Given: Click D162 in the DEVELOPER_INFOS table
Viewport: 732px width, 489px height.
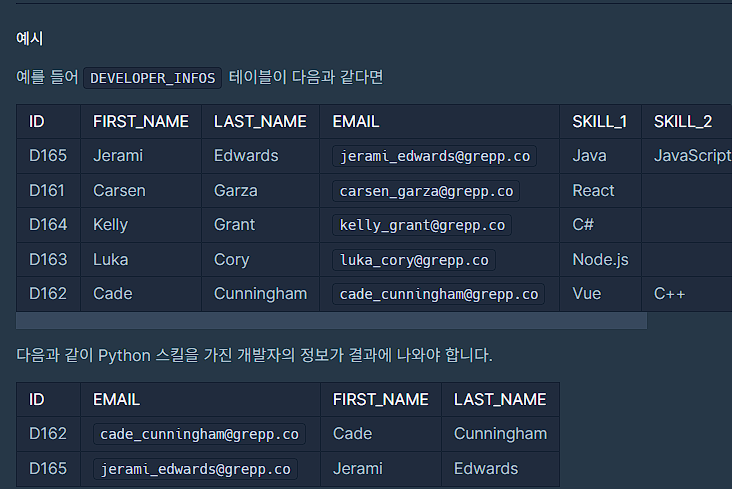Looking at the screenshot, I should pyautogui.click(x=48, y=294).
